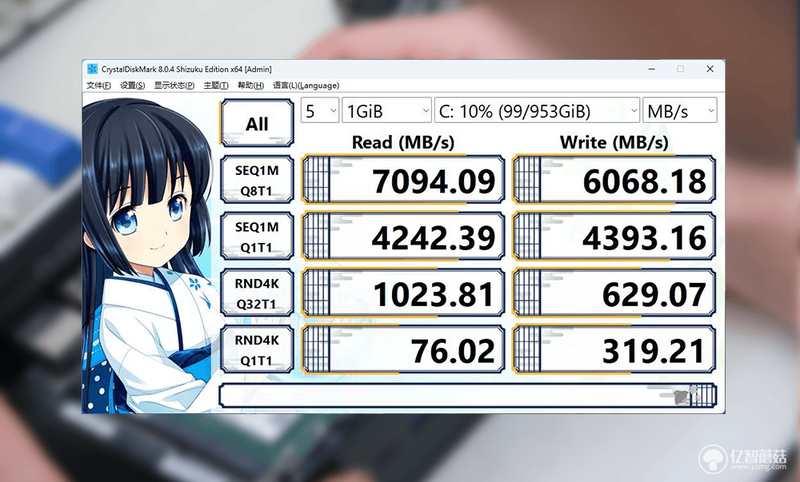Expand the MB/s unit dropdown

[680, 111]
